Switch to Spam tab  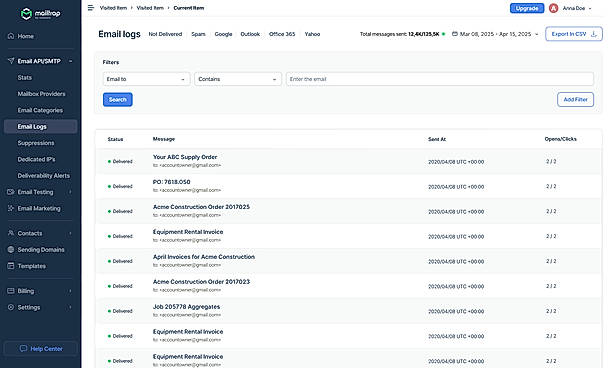click(x=198, y=34)
